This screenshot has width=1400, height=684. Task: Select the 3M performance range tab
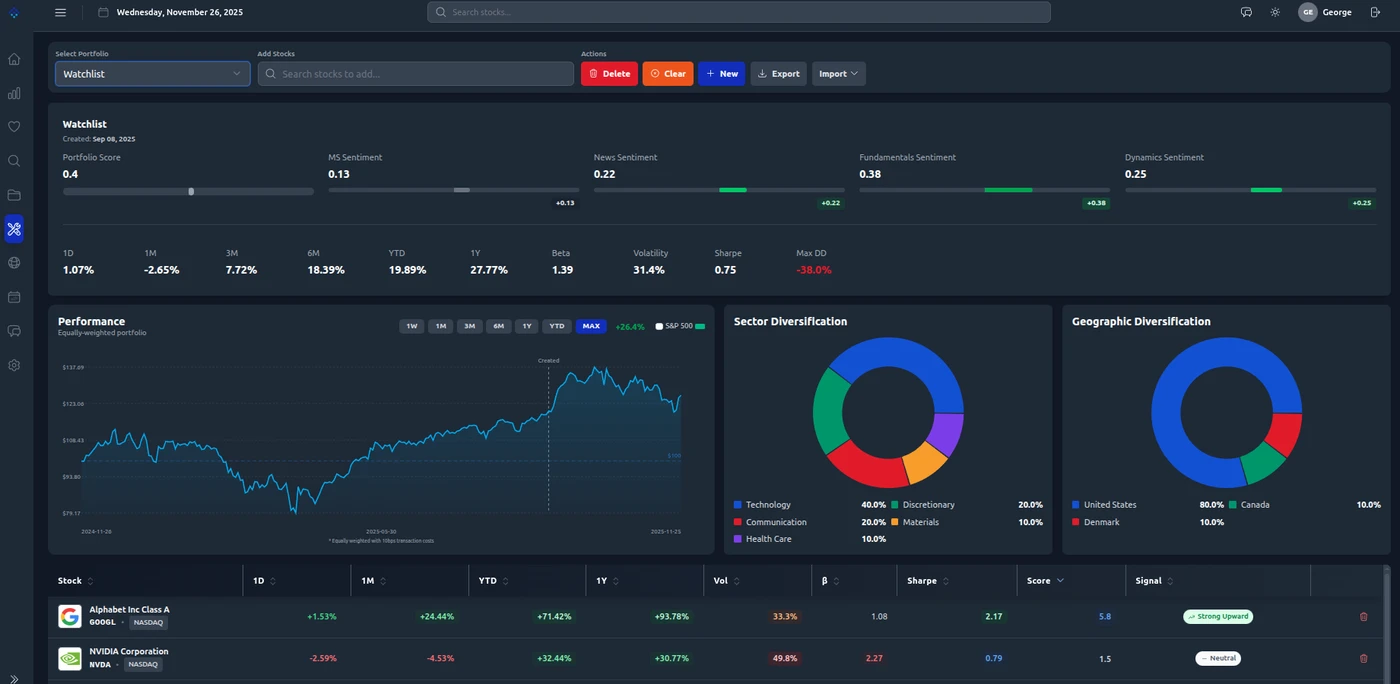pyautogui.click(x=469, y=326)
